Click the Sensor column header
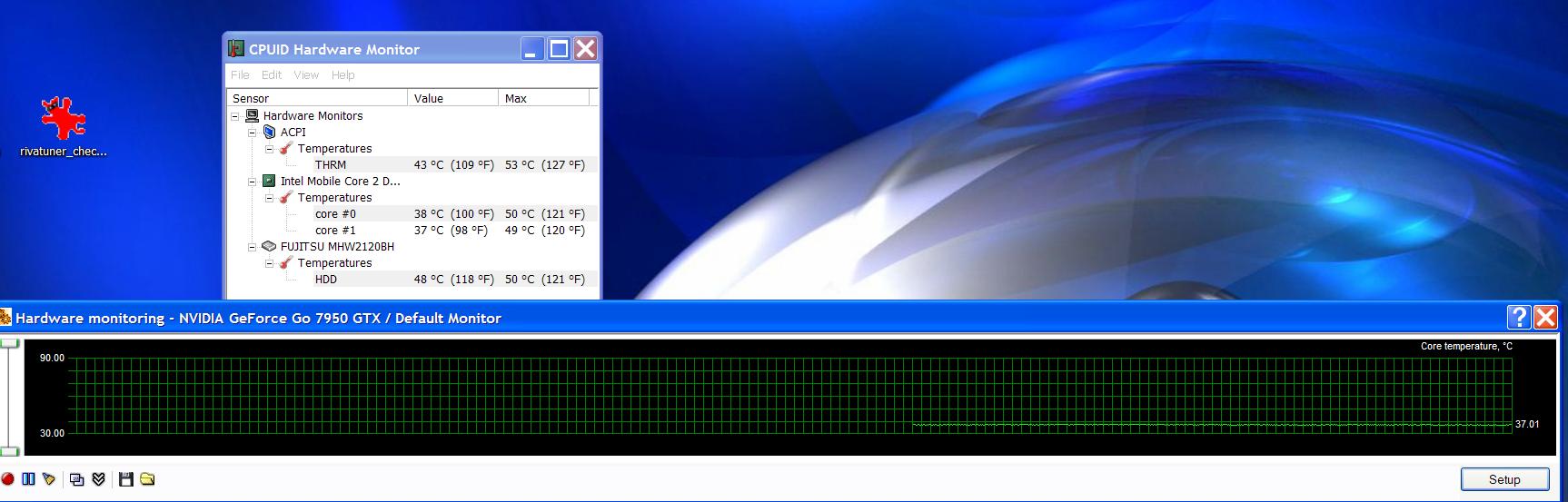1568x502 pixels. coord(317,98)
